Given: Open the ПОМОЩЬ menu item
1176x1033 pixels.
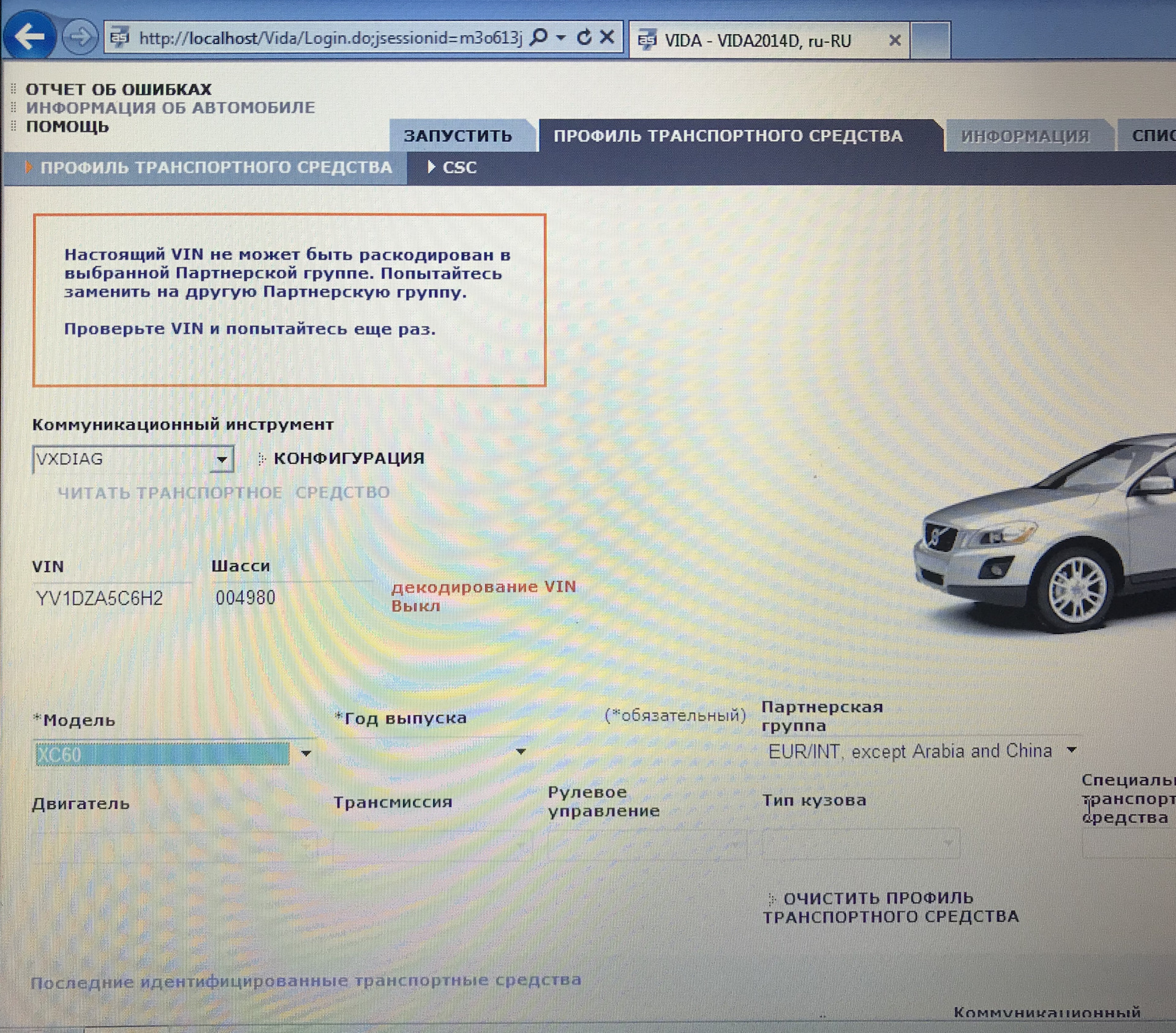Looking at the screenshot, I should coord(67,127).
